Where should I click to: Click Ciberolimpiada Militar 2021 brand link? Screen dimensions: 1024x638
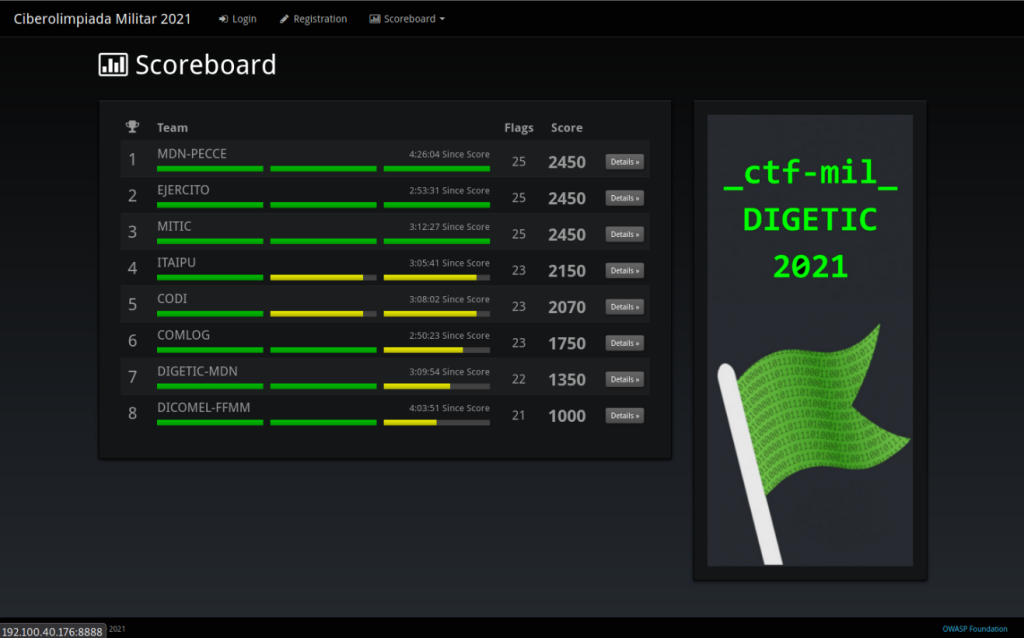point(102,18)
